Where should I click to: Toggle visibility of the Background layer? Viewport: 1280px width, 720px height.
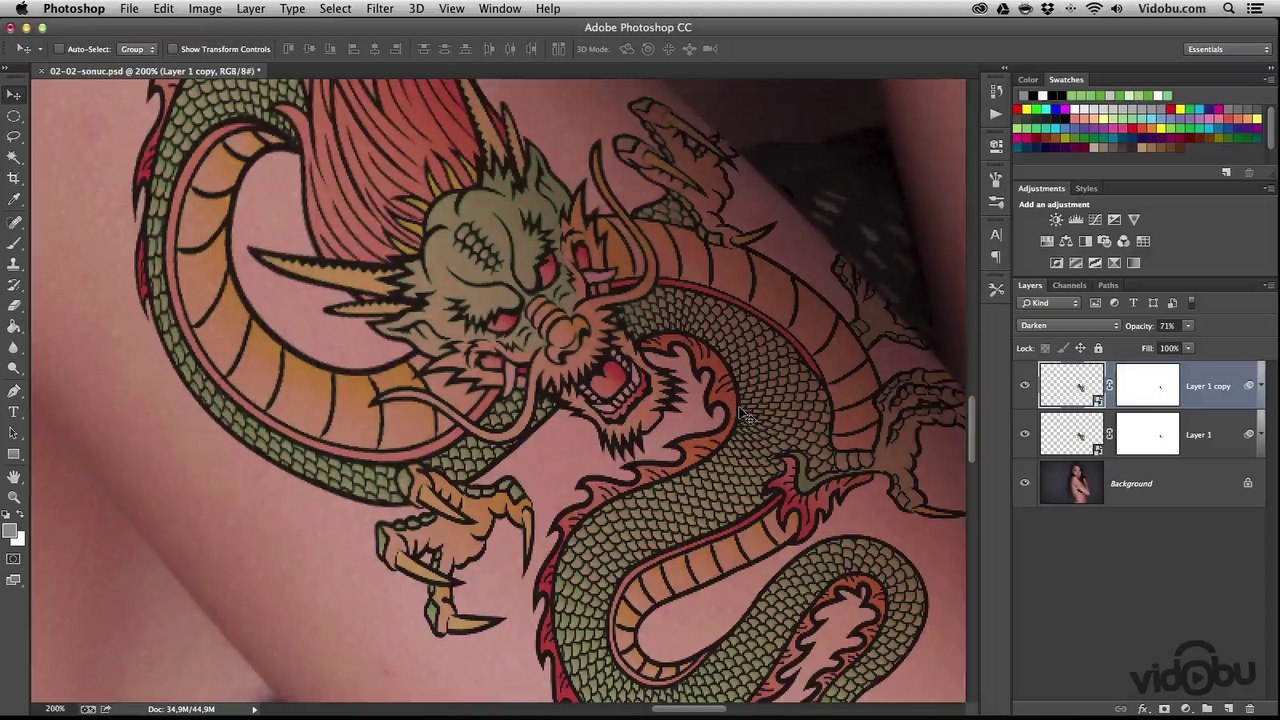pos(1024,483)
